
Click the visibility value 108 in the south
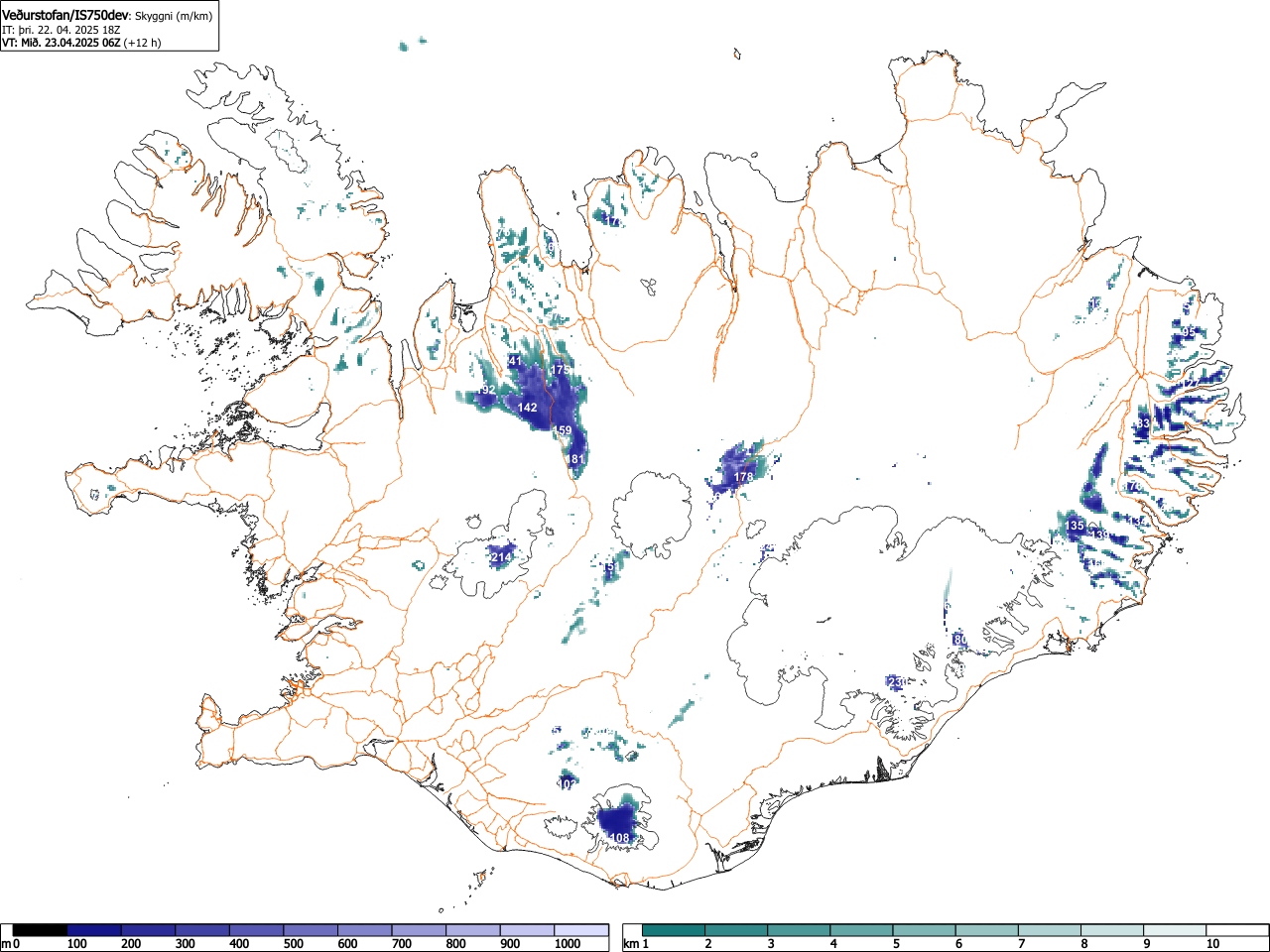tap(620, 838)
